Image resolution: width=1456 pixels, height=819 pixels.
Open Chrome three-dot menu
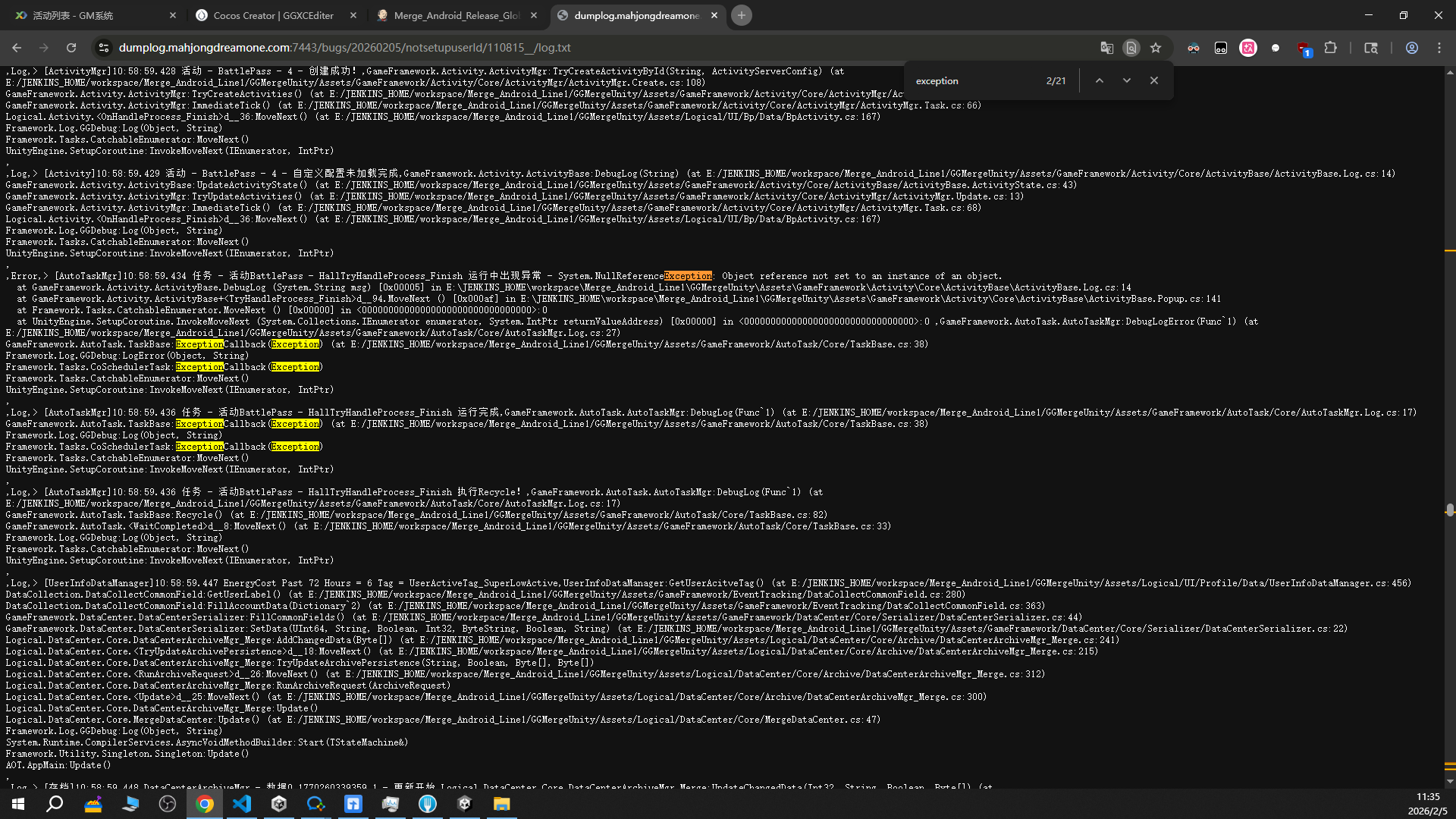point(1439,48)
